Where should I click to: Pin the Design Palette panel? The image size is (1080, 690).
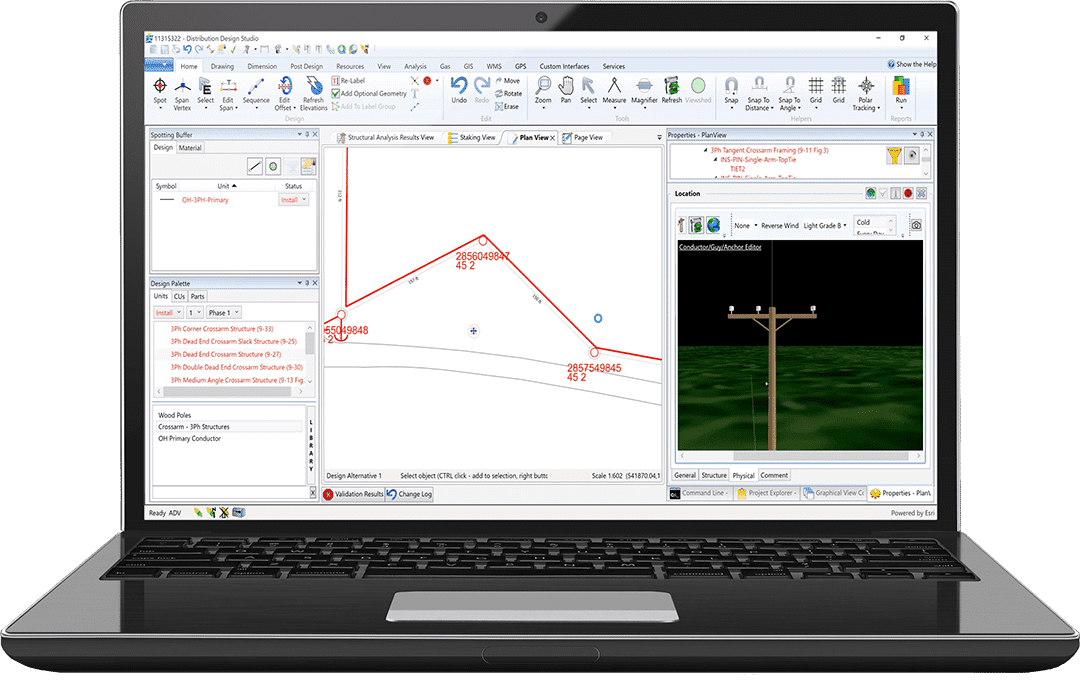pos(307,283)
